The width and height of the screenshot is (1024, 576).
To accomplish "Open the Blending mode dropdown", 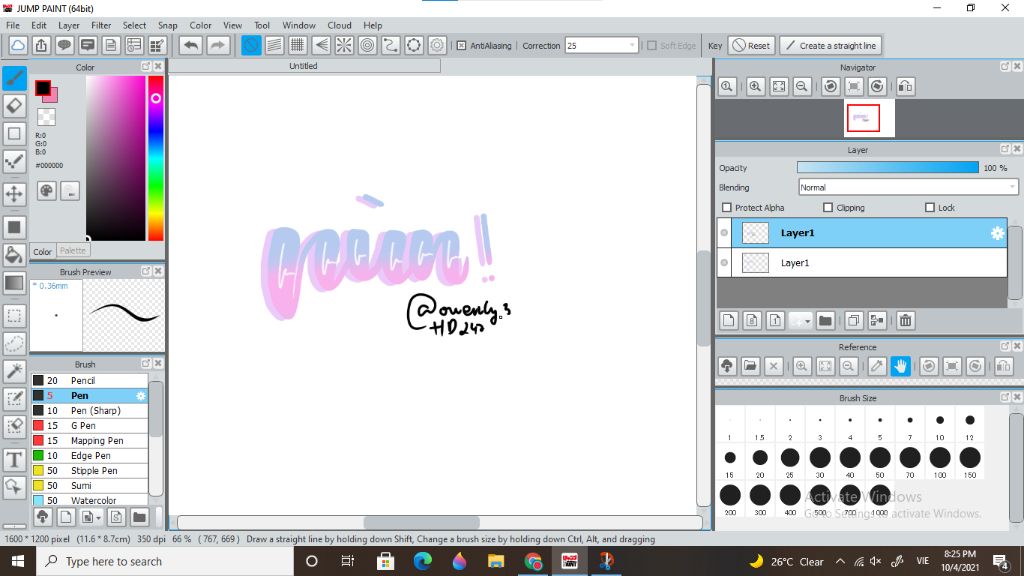I will coord(908,187).
